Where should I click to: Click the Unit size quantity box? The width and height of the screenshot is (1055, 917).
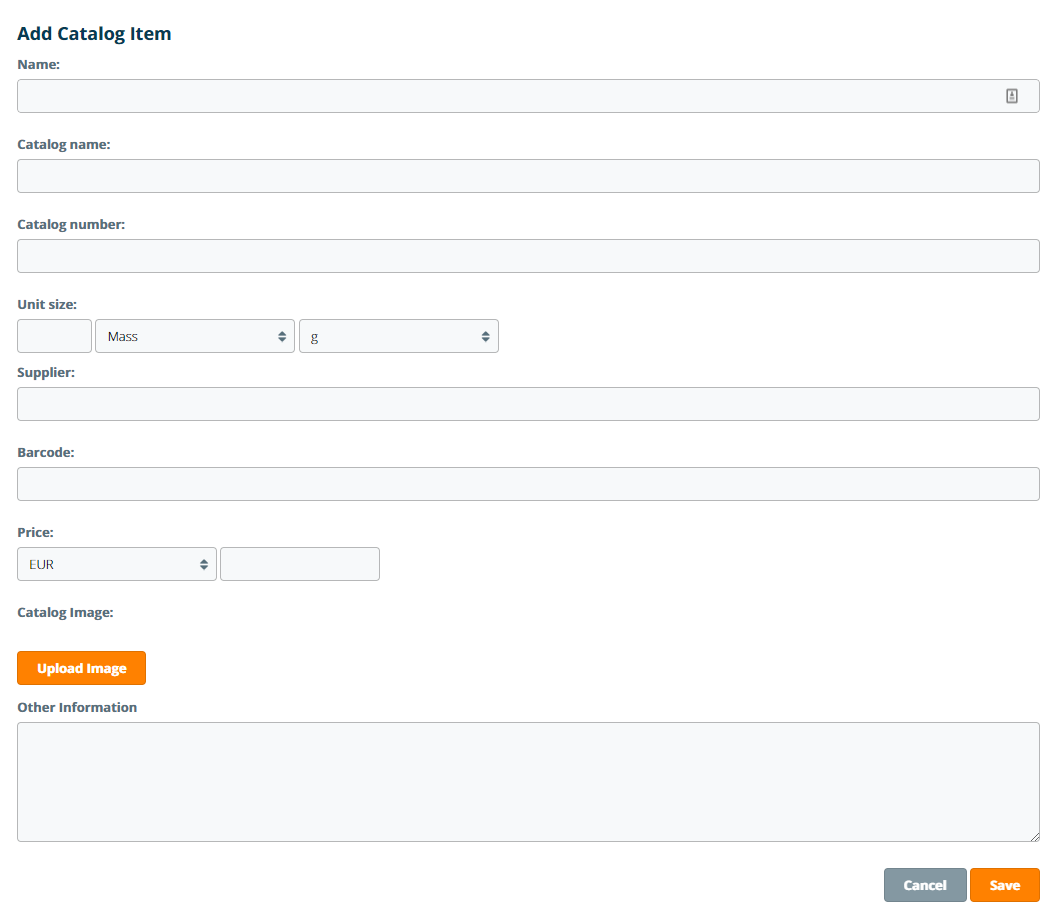pos(54,336)
